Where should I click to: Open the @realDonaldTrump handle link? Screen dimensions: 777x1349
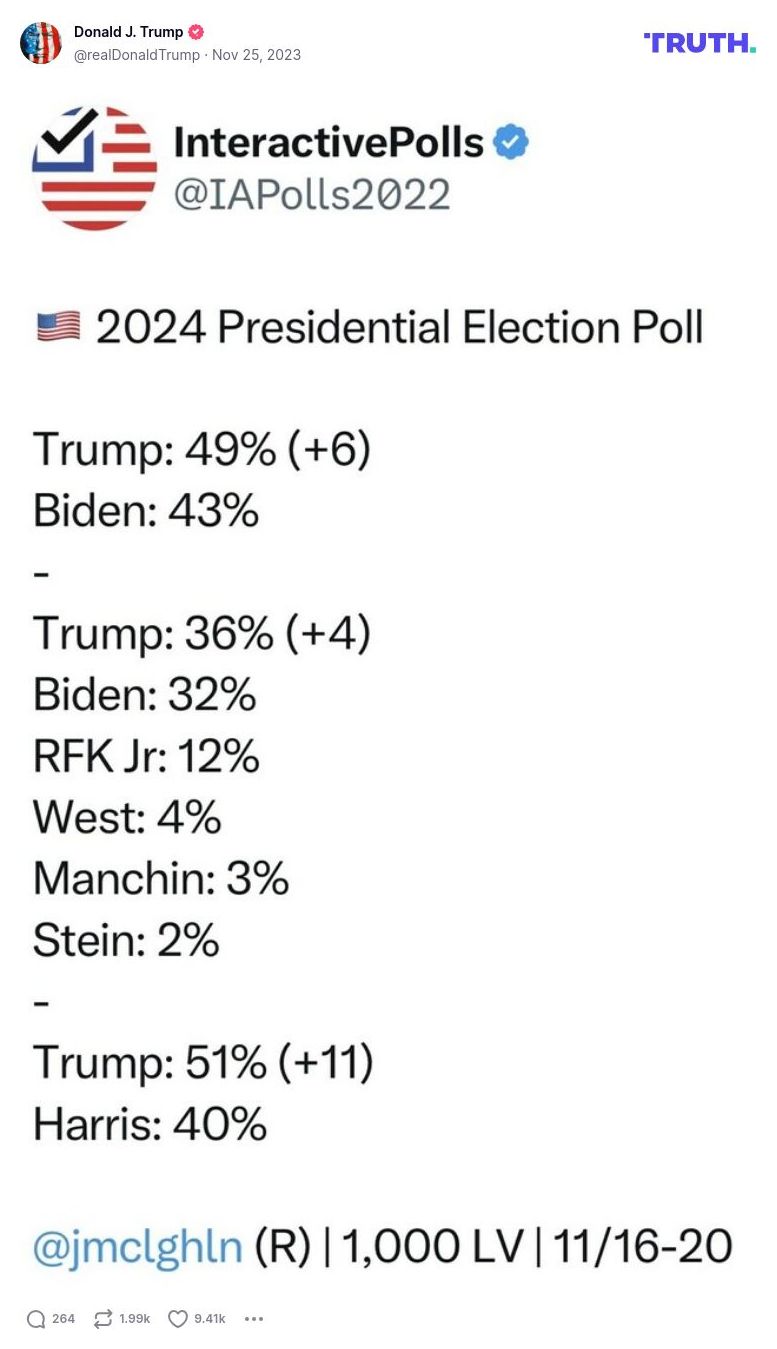(137, 55)
